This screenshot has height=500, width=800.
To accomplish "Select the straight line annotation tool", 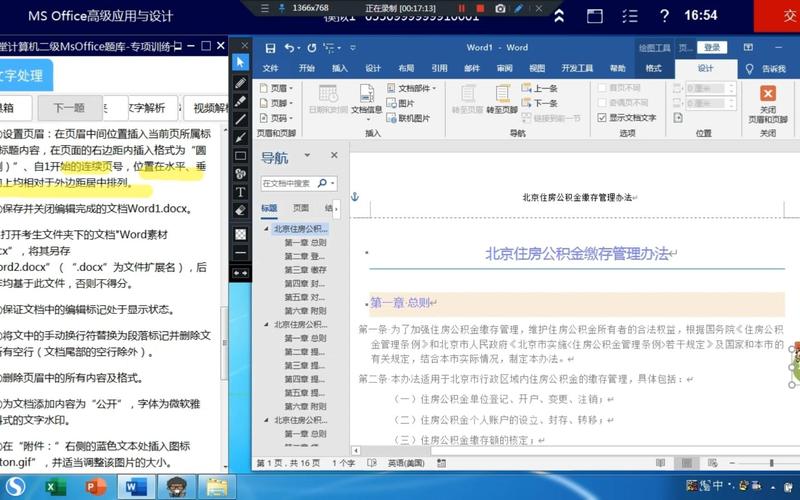I will pyautogui.click(x=240, y=119).
